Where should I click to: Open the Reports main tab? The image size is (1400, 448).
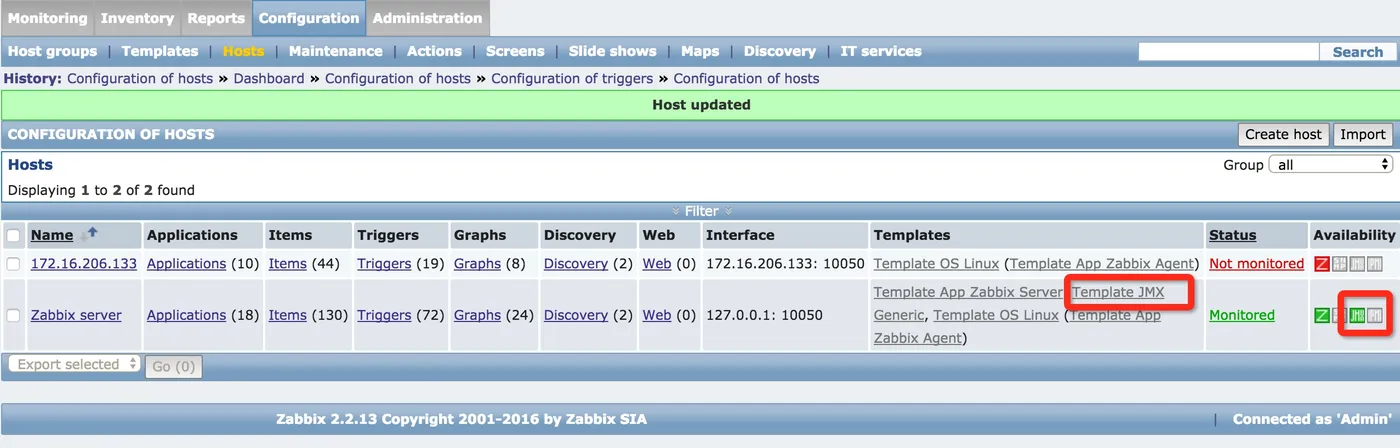click(x=215, y=18)
